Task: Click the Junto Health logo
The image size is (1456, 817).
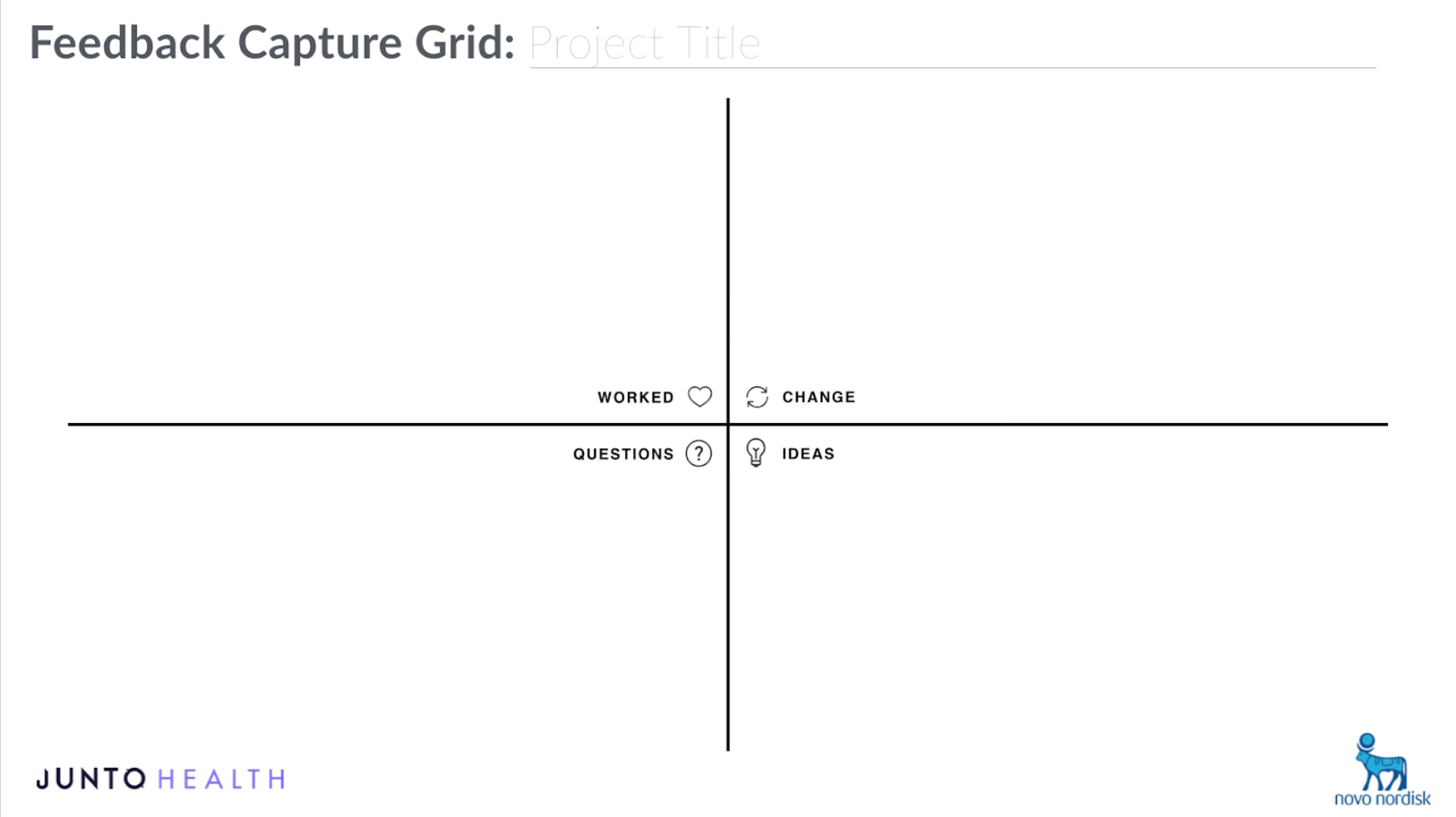Action: (x=161, y=779)
